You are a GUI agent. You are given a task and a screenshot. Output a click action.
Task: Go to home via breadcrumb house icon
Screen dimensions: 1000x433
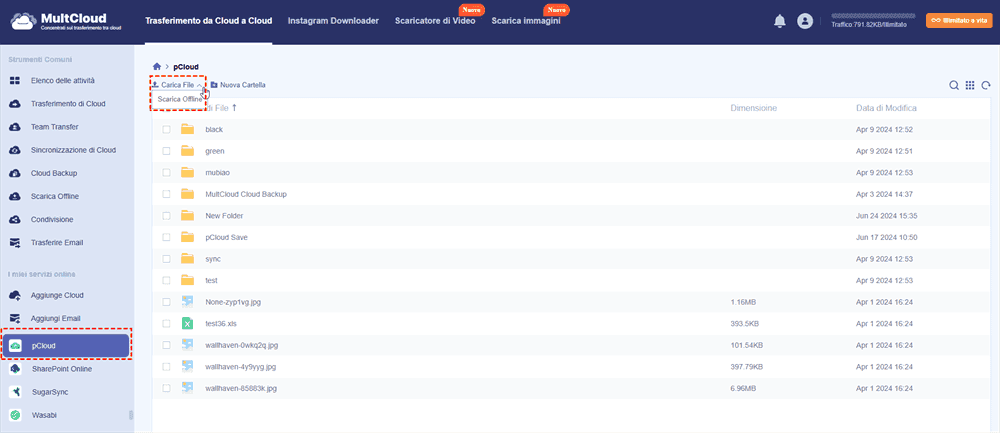pyautogui.click(x=157, y=66)
